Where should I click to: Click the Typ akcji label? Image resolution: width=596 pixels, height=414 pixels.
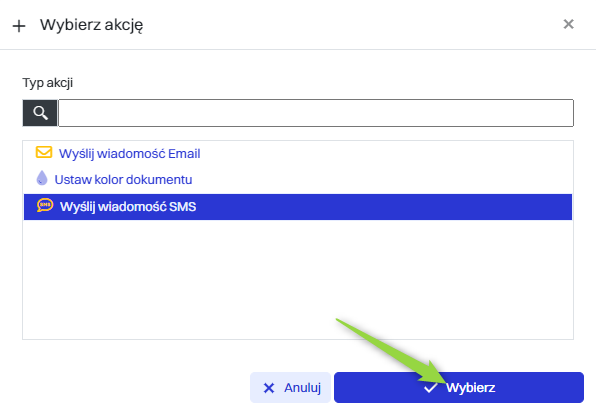48,82
